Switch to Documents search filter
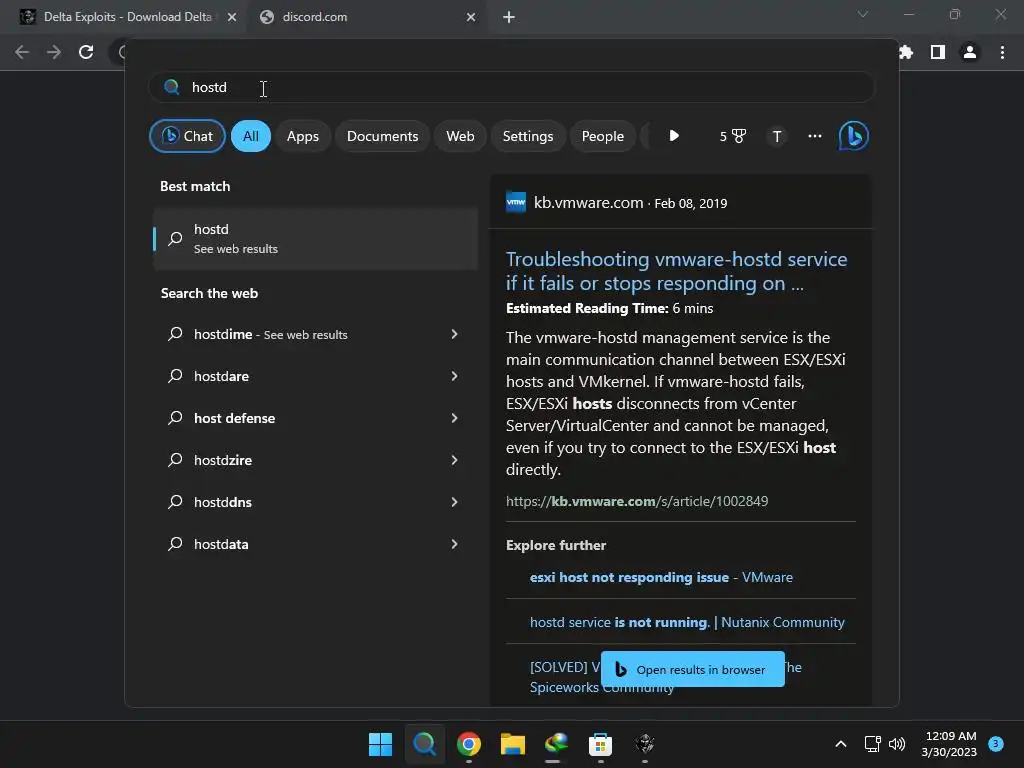This screenshot has height=768, width=1024. coord(382,136)
